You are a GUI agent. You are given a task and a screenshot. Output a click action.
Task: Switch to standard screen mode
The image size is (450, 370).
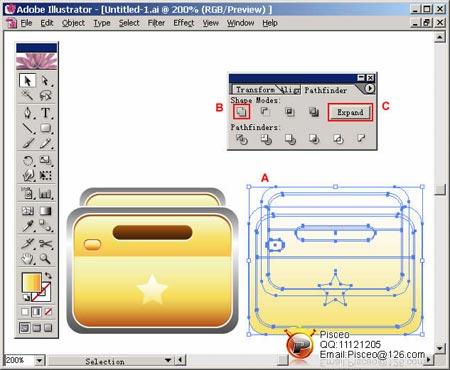coord(24,328)
